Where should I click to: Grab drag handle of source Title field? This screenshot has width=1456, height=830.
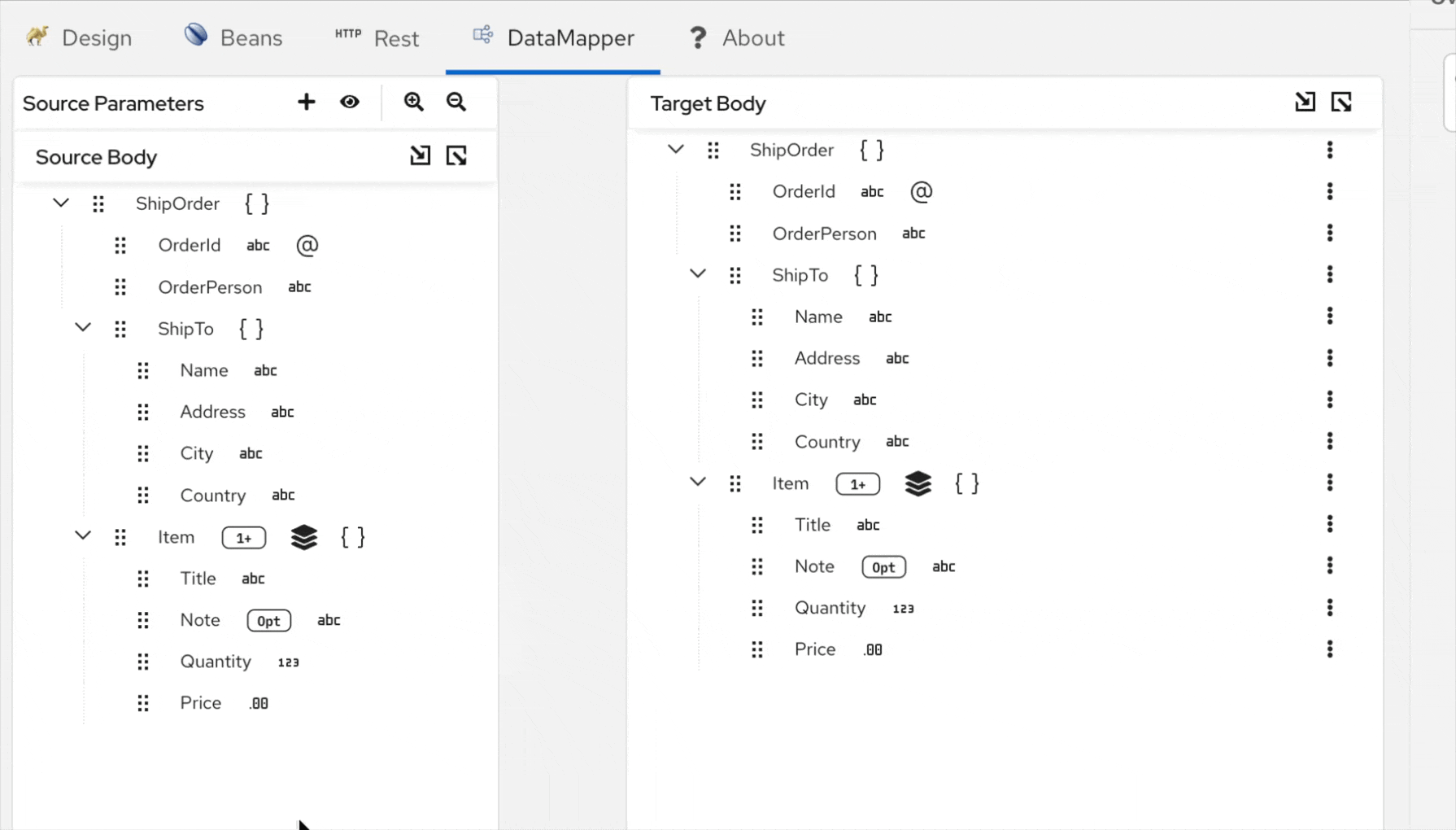pos(143,579)
